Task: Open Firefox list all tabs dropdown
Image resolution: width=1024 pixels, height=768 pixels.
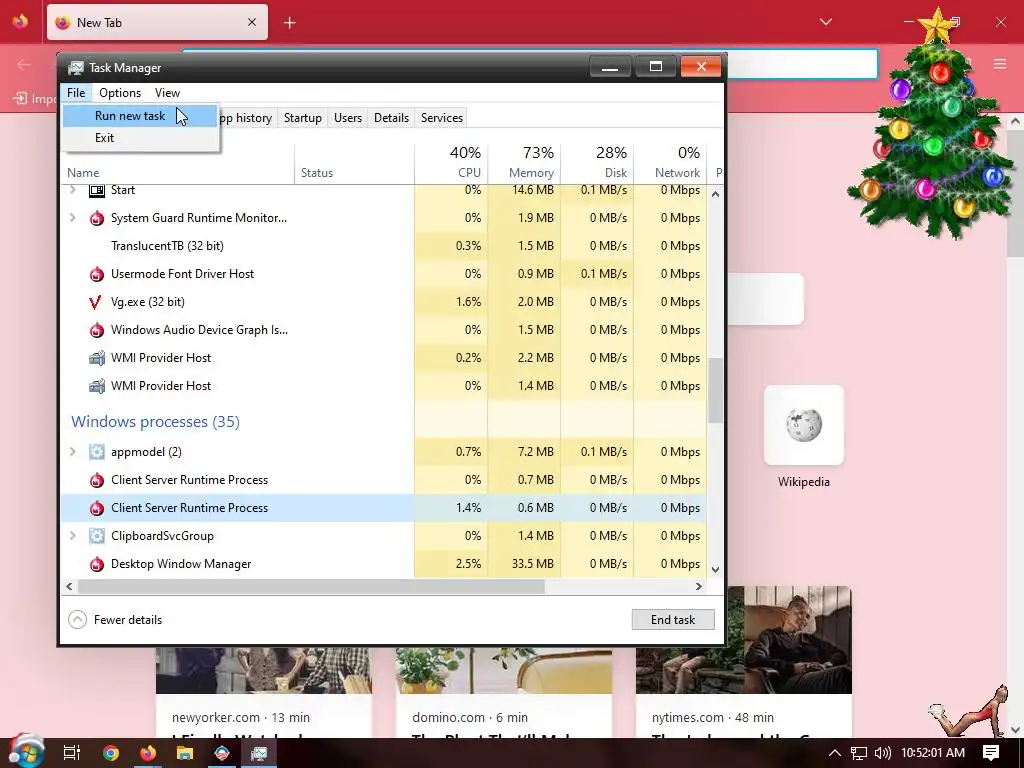Action: click(x=825, y=22)
